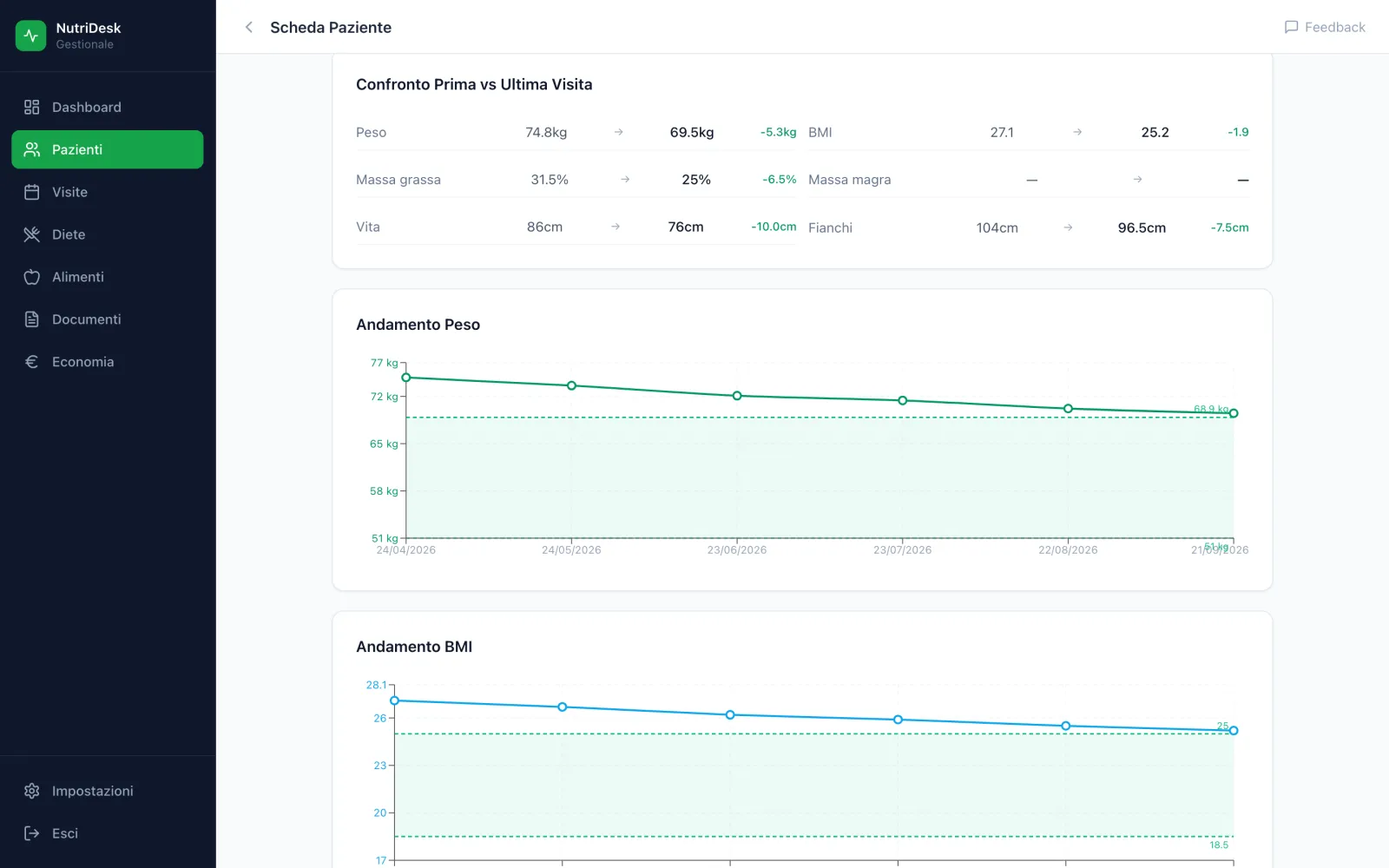
Task: Select the weight data point on 23/06/2026
Action: [x=737, y=396]
